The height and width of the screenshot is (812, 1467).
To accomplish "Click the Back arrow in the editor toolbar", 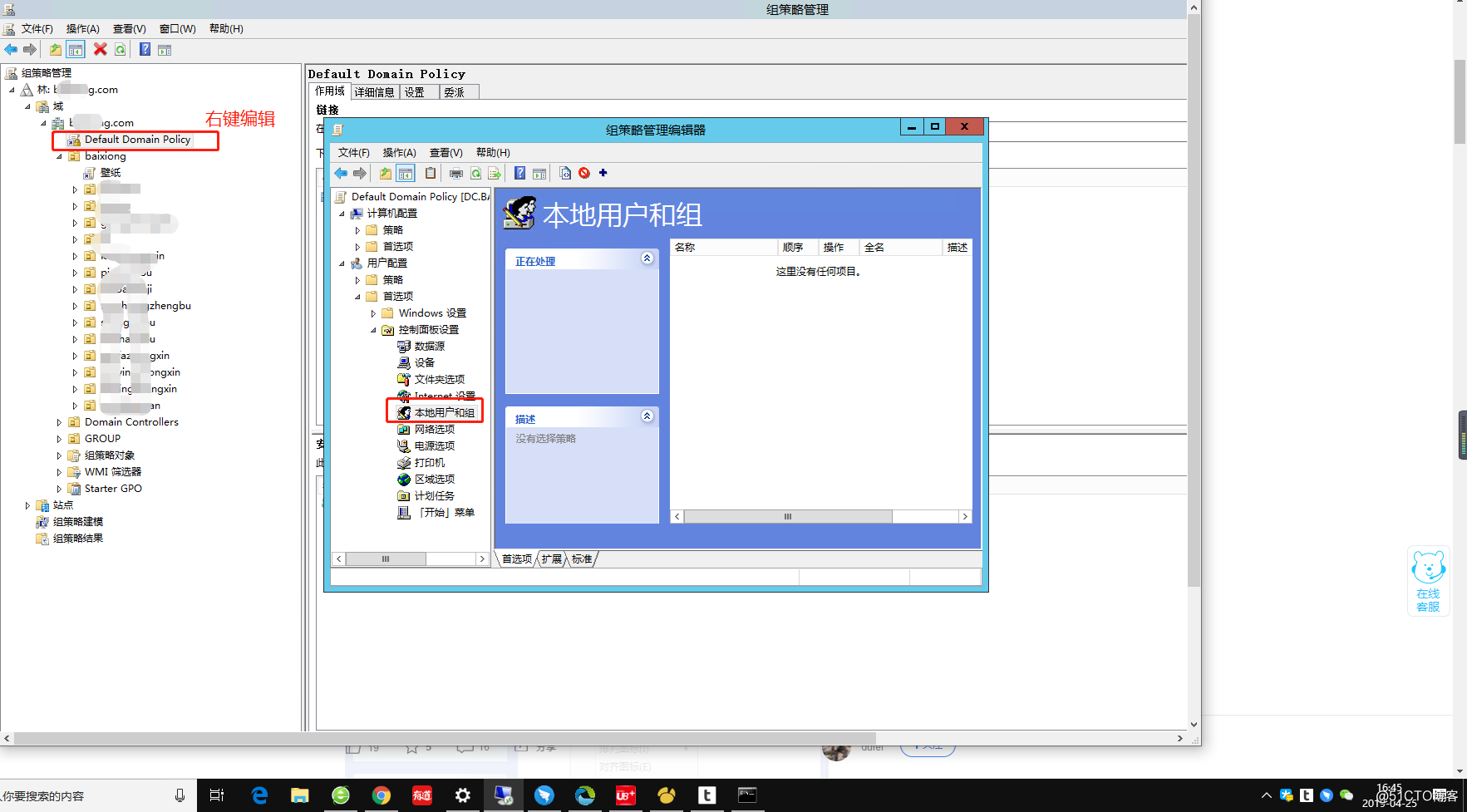I will (341, 173).
